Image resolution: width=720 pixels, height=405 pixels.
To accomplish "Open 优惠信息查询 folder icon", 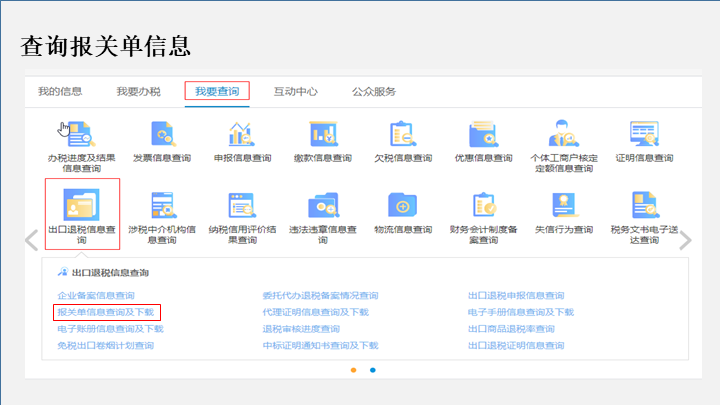I will click(x=483, y=134).
